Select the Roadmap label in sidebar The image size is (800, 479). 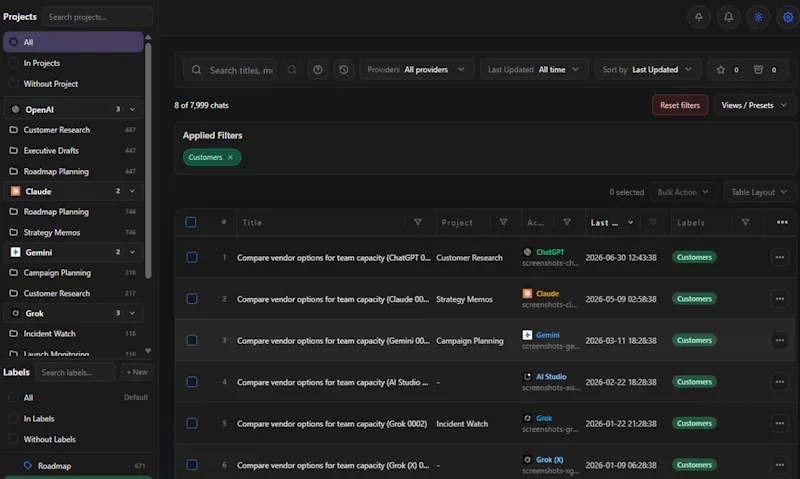tap(78, 466)
